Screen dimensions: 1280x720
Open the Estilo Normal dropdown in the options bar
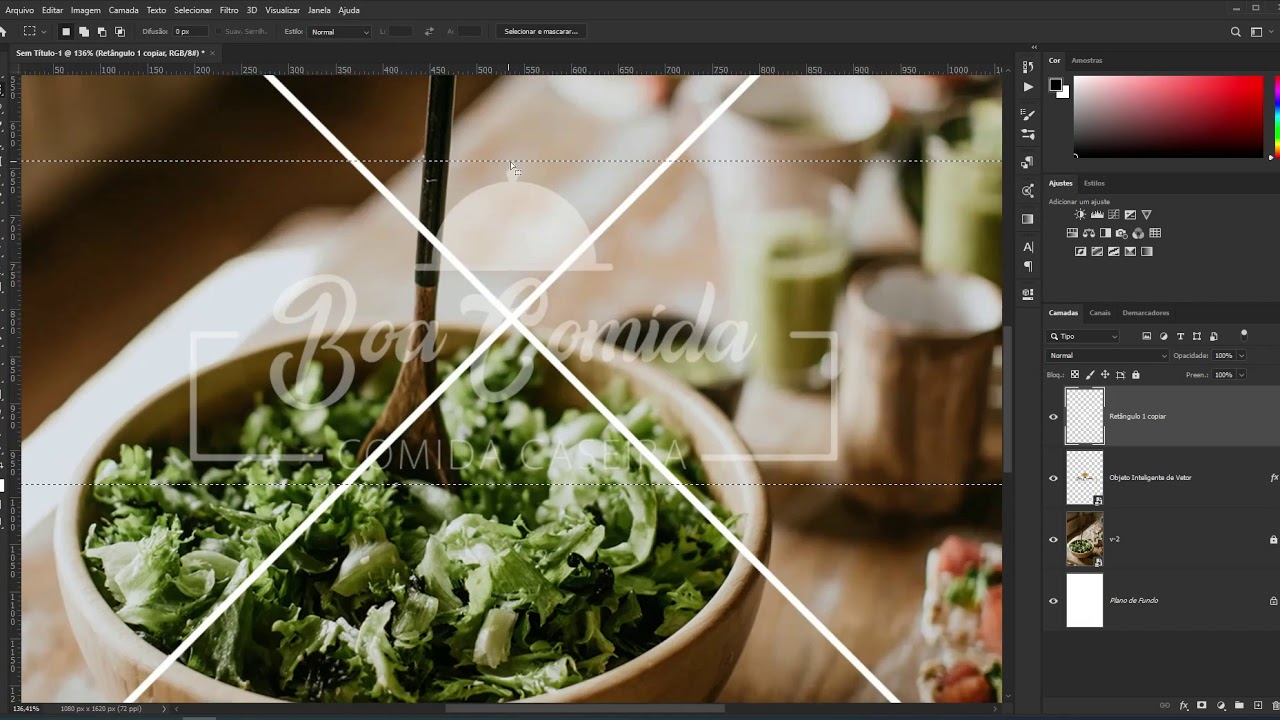point(339,32)
